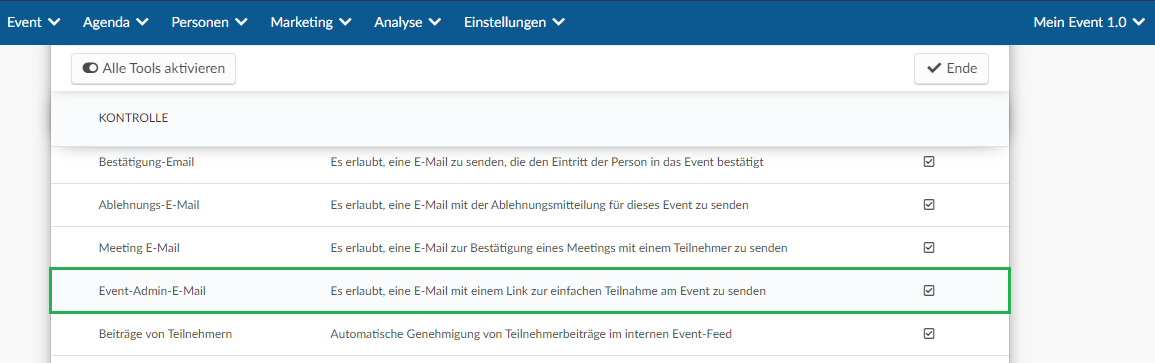Select the Ablehnungs-E-Mail row label
Viewport: 1155px width, 363px height.
tap(149, 205)
